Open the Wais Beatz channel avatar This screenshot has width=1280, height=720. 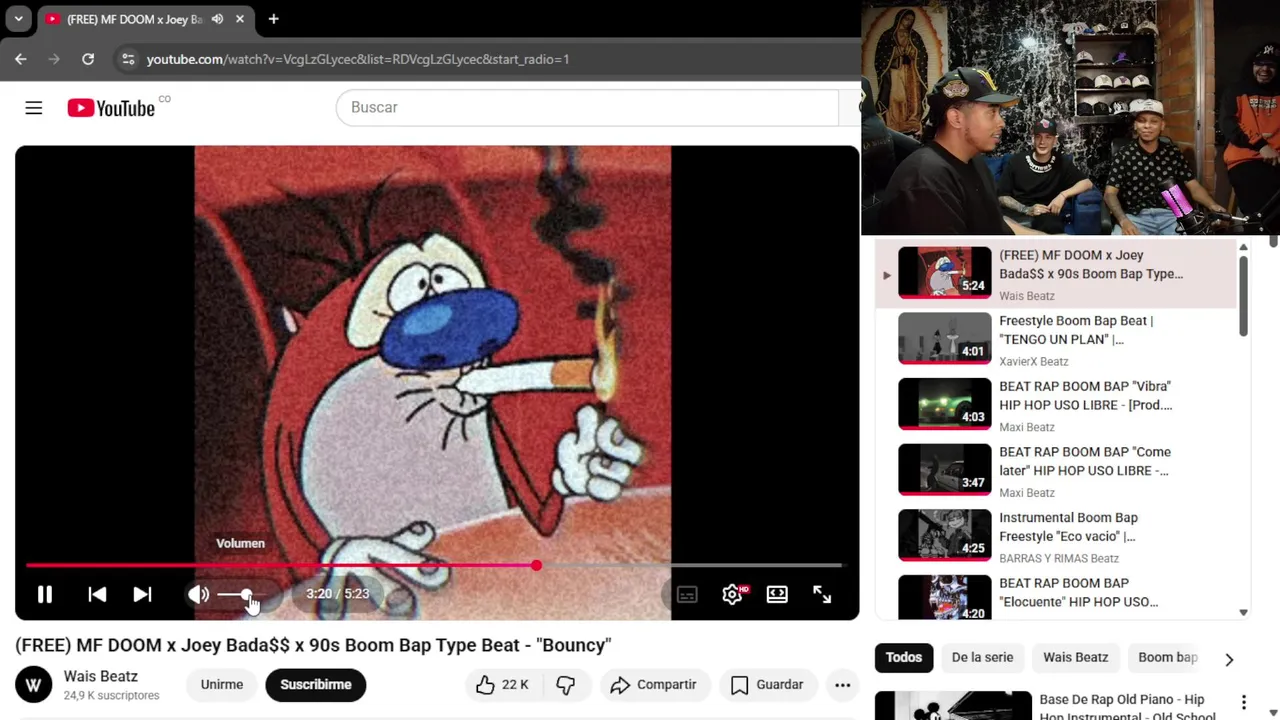click(33, 685)
